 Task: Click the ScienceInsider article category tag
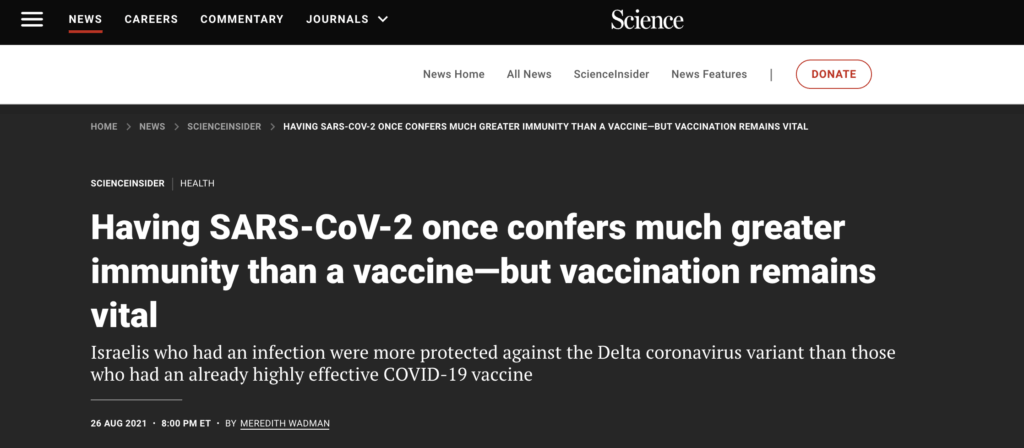click(x=127, y=183)
